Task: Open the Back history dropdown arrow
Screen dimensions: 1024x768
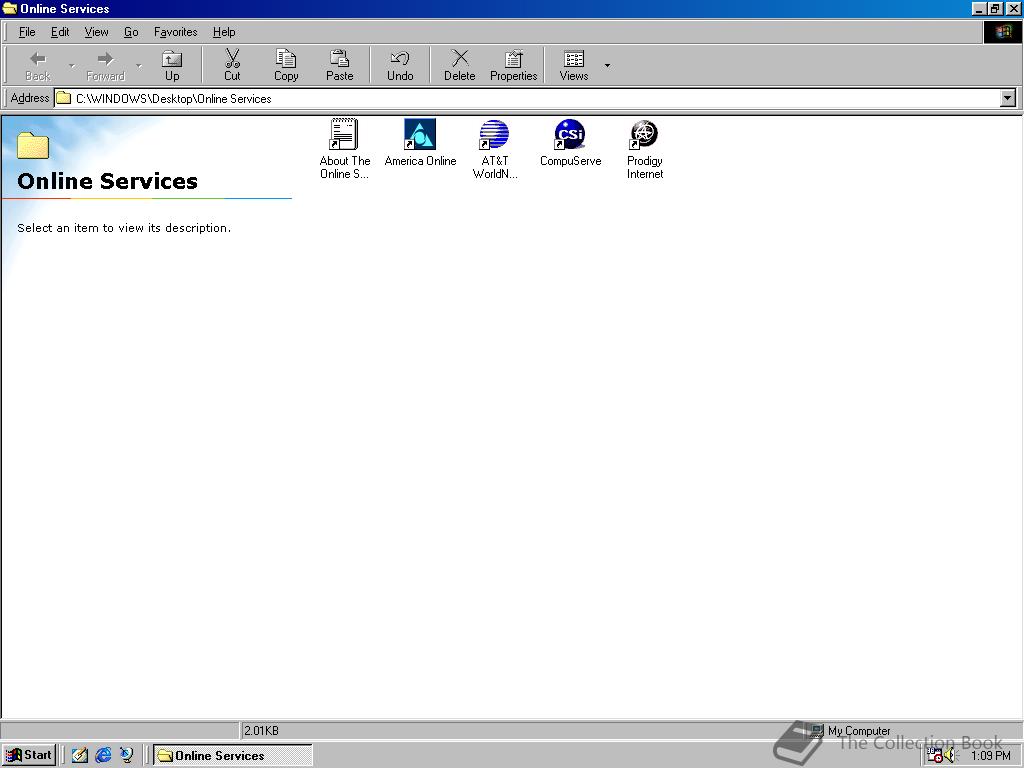Action: 71,65
